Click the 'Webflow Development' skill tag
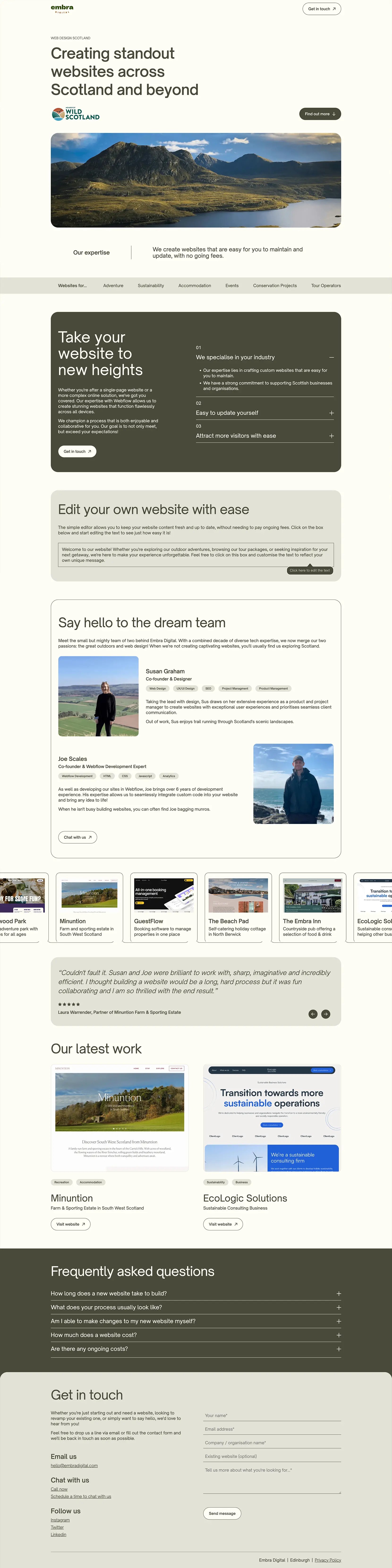 [x=77, y=776]
